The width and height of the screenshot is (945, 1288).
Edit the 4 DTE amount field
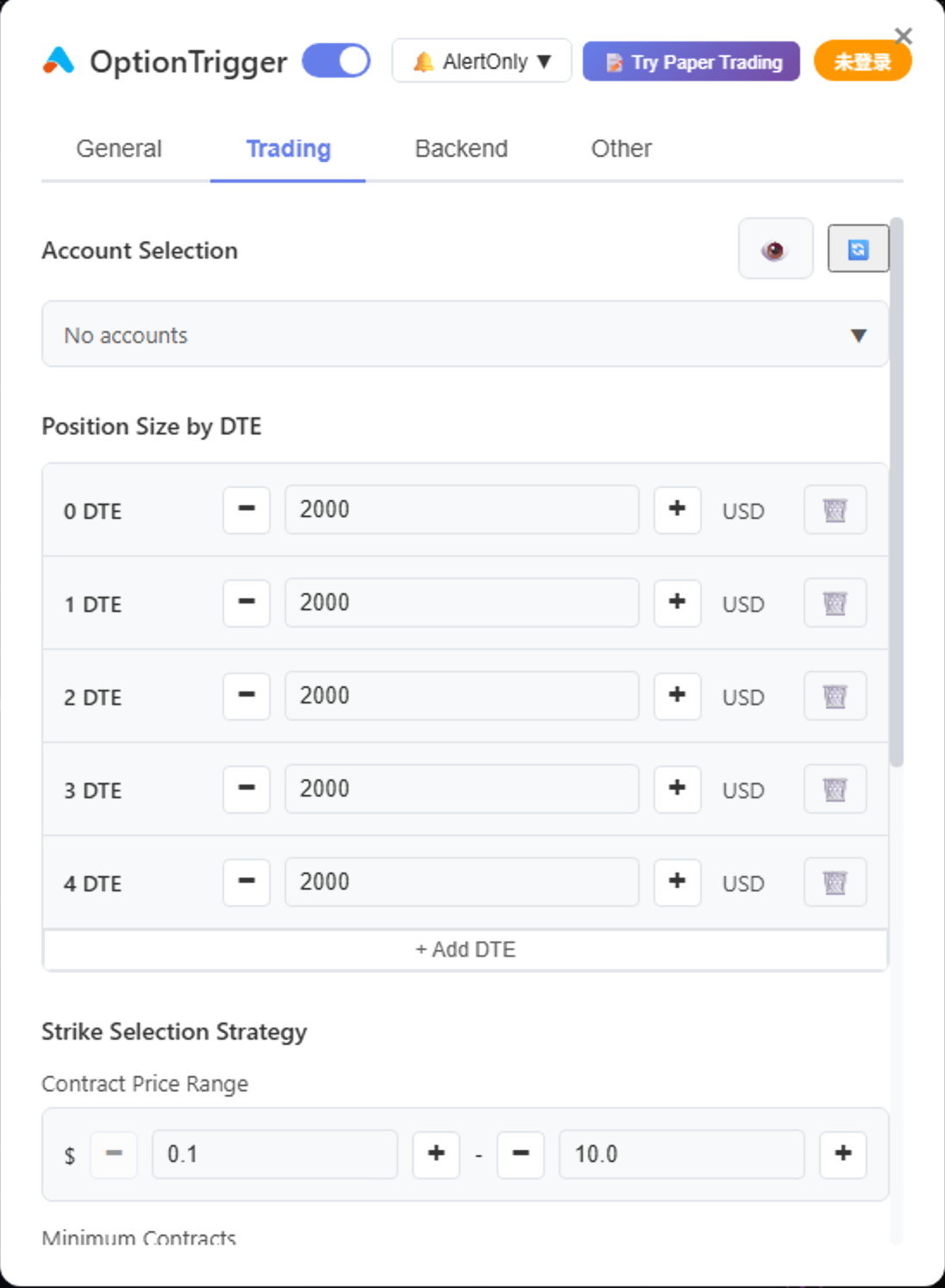point(461,882)
